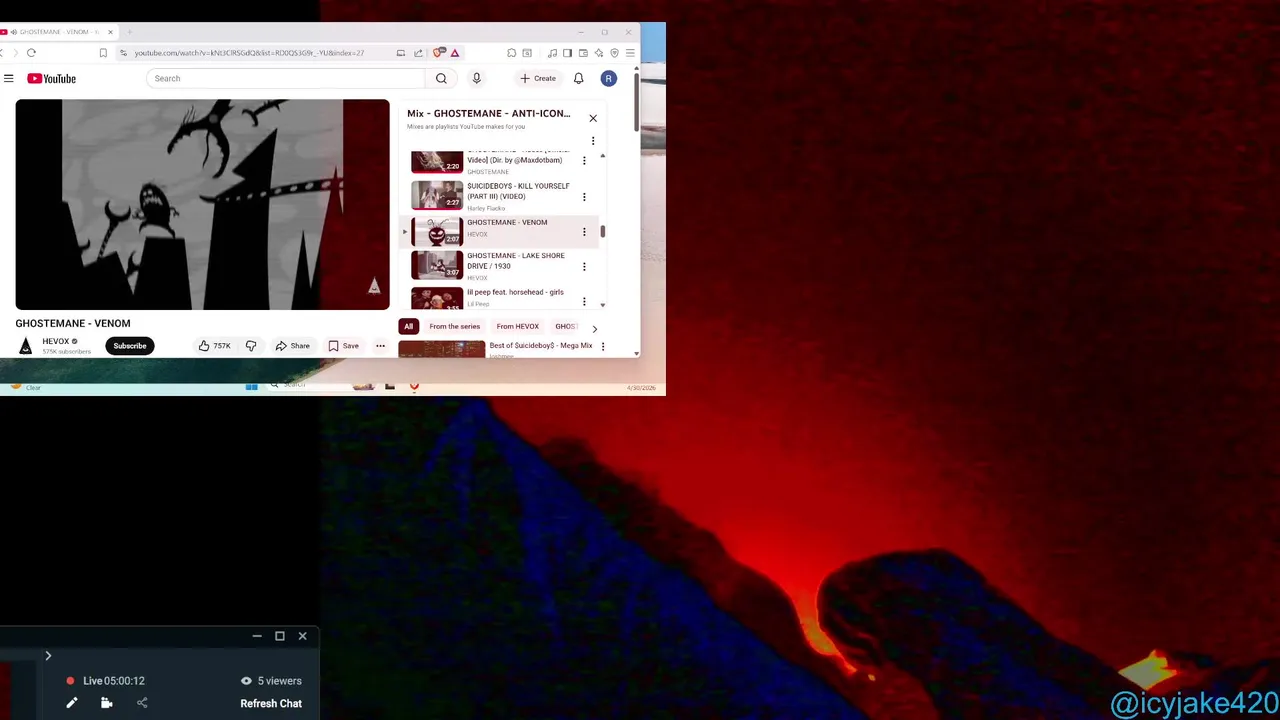
Task: Open options for LAKE SHORE DRIVE item
Action: point(584,267)
